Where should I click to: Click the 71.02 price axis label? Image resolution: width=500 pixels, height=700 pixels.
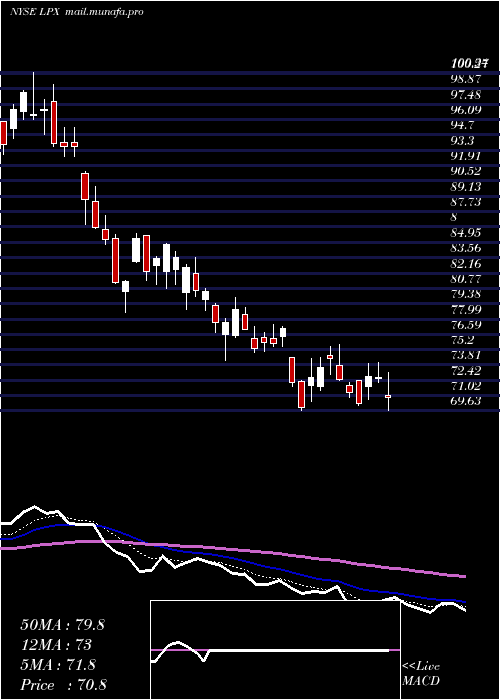point(466,387)
